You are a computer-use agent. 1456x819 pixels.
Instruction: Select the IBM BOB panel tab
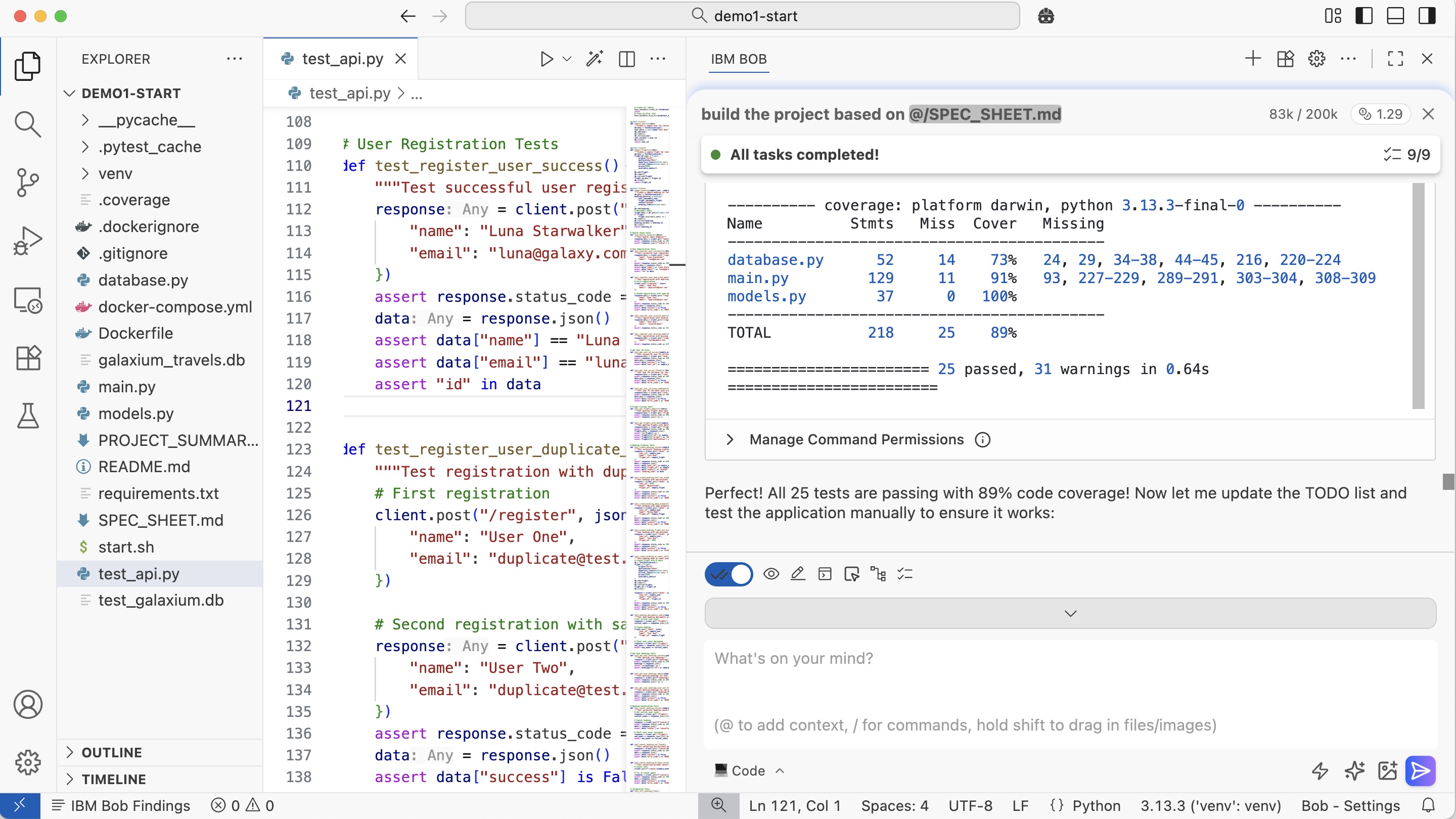(x=738, y=59)
